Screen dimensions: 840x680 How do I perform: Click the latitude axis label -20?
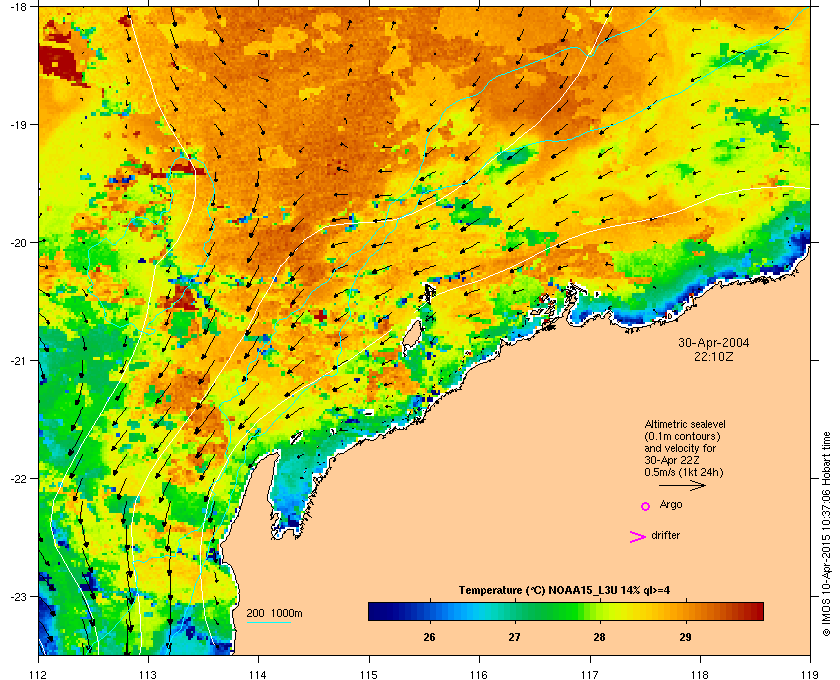18,243
